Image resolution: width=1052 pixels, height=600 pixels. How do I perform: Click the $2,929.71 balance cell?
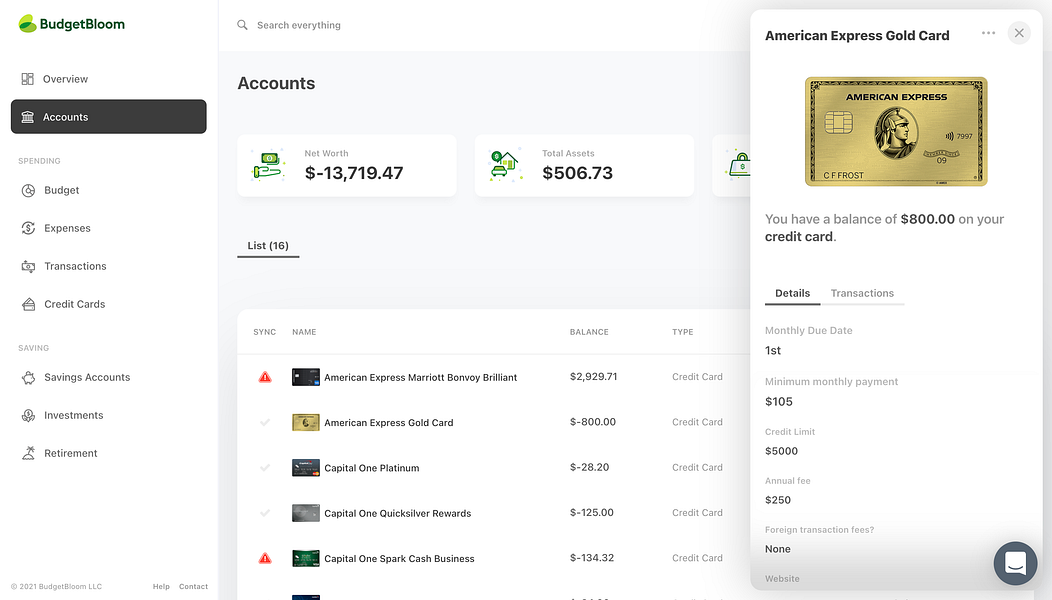593,377
